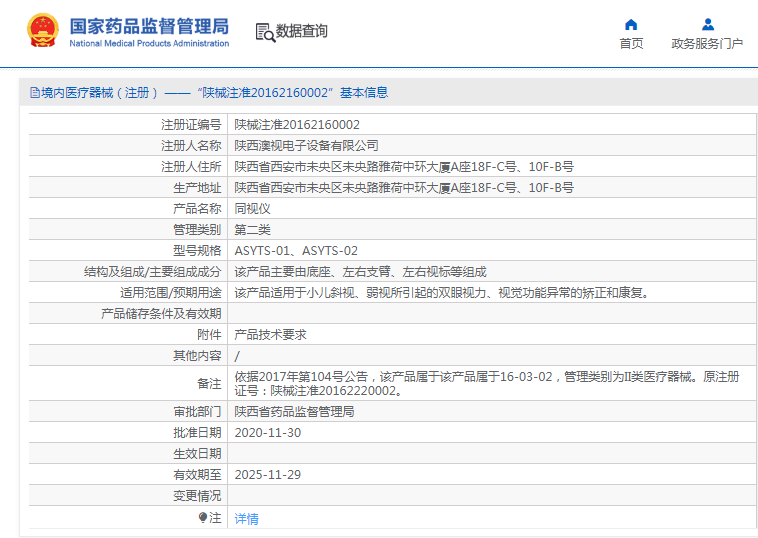Click the 注册人名称 label

click(191, 145)
